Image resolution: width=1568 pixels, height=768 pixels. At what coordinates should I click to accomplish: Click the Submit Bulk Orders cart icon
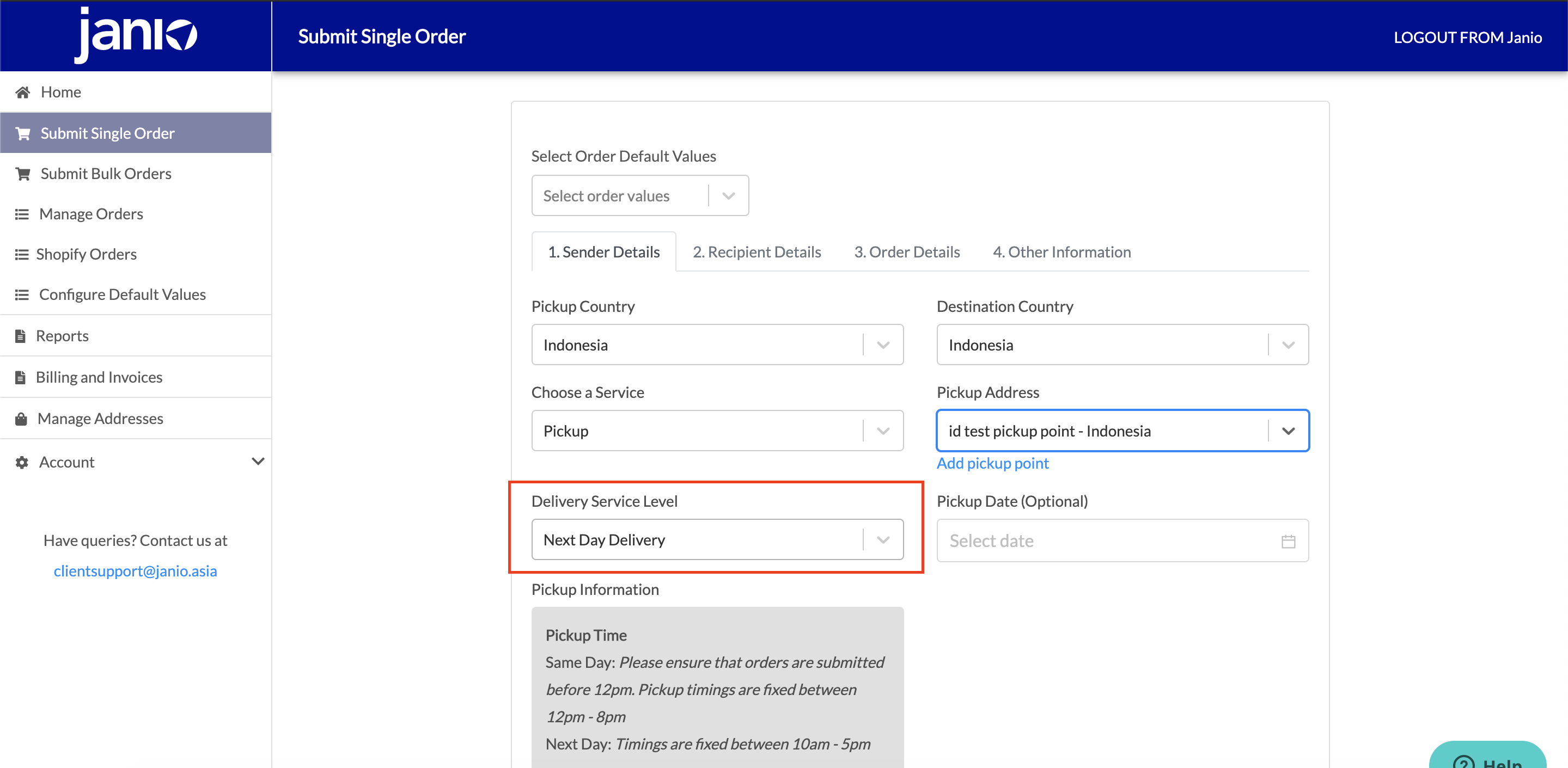(22, 174)
